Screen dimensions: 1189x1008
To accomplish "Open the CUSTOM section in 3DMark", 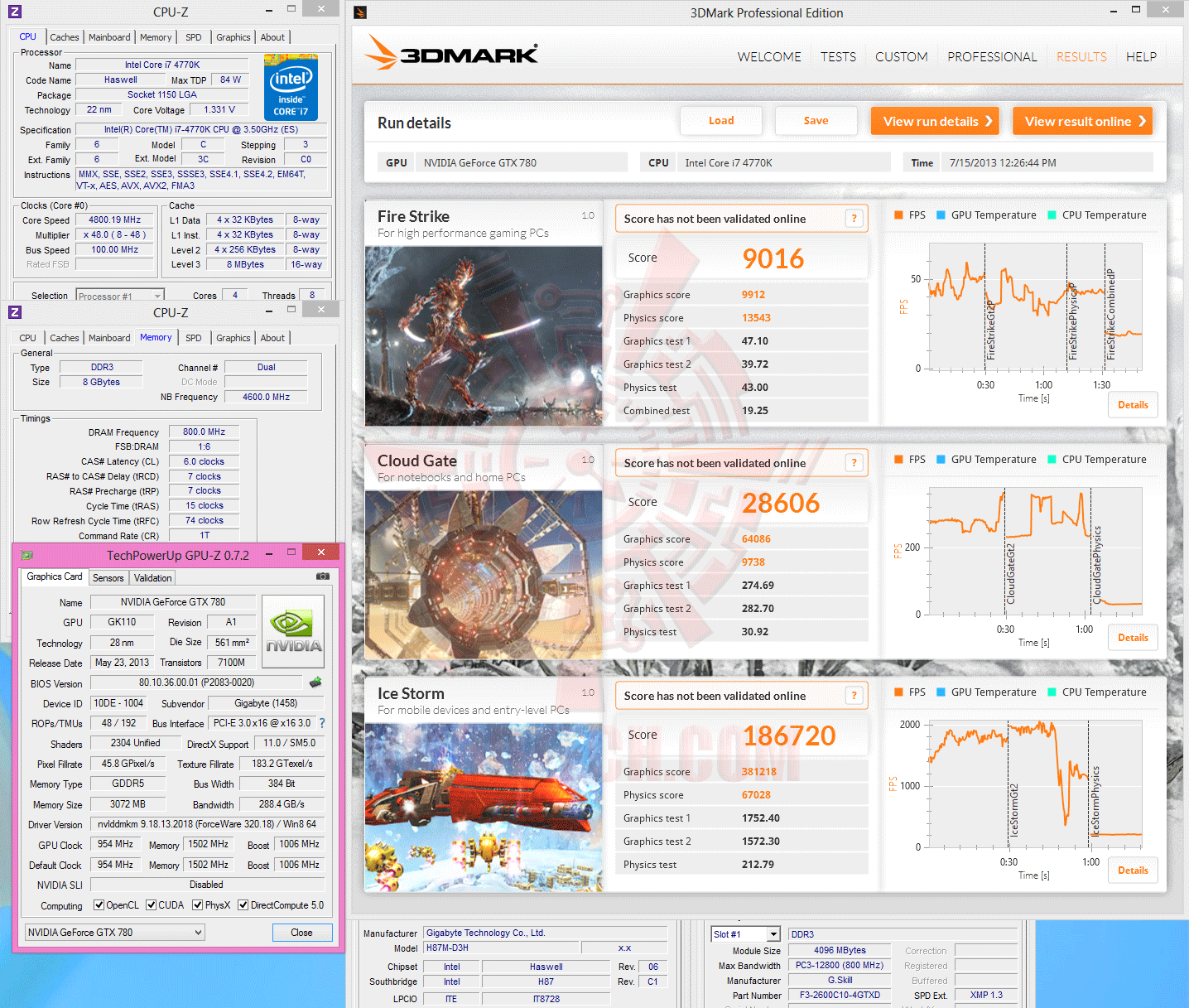I will click(902, 57).
